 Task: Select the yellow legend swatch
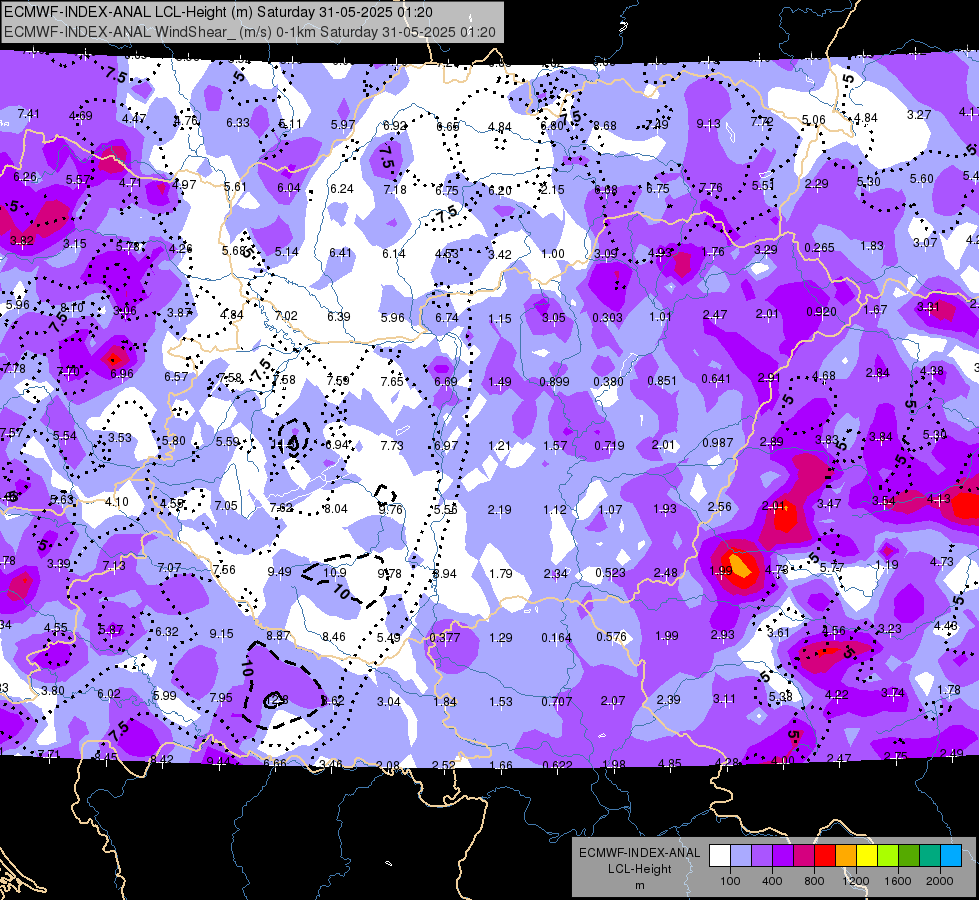point(867,856)
